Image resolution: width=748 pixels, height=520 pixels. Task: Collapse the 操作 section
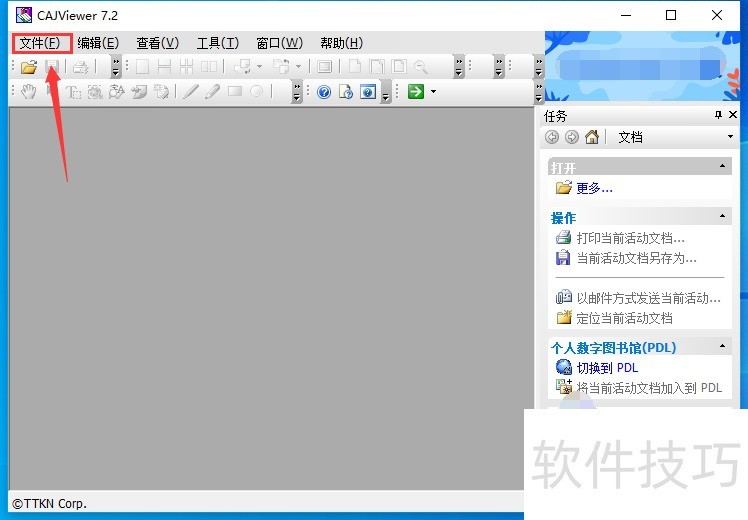point(723,216)
